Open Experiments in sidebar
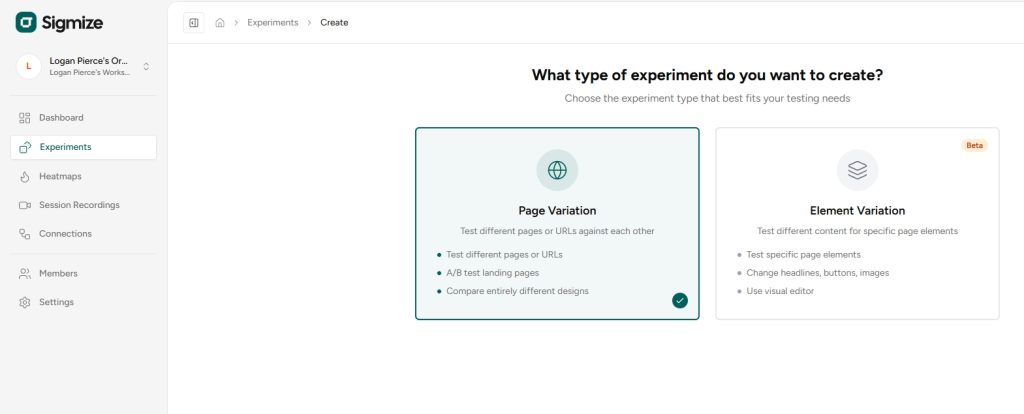Viewport: 1024px width, 414px height. 84,148
